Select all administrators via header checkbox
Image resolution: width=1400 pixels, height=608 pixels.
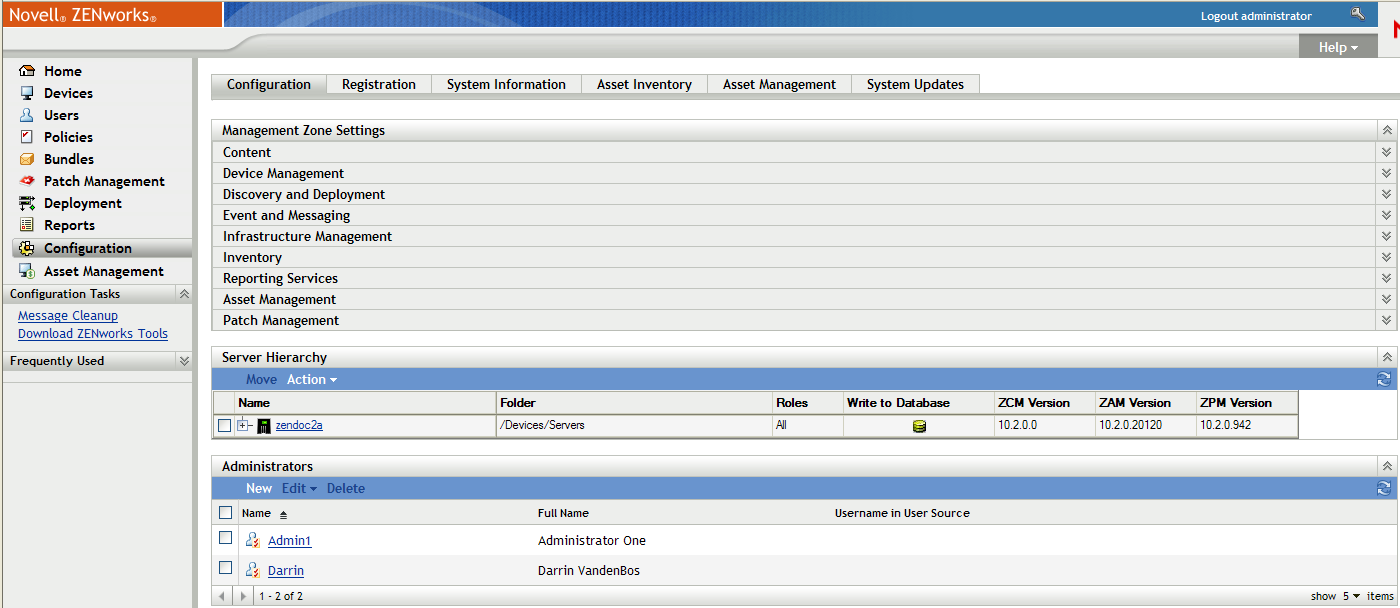[x=225, y=512]
